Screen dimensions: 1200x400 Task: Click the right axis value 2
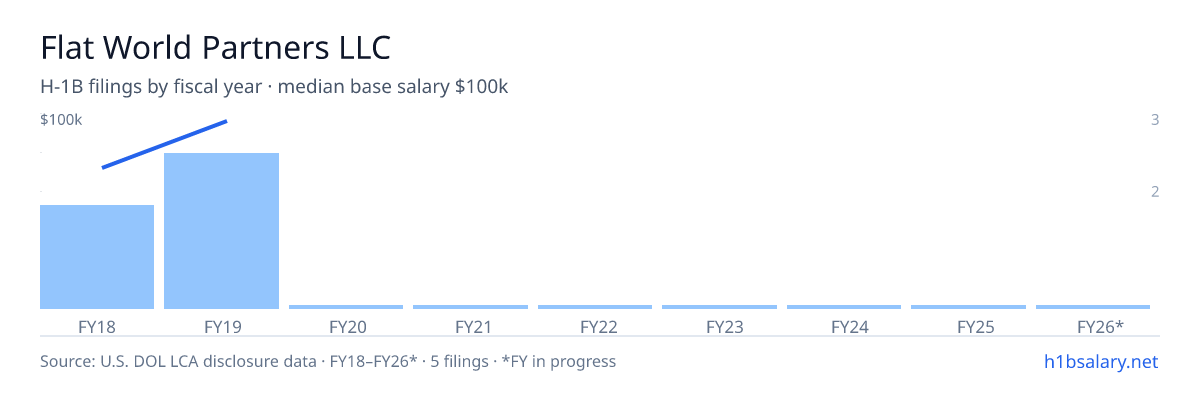[x=1155, y=191]
